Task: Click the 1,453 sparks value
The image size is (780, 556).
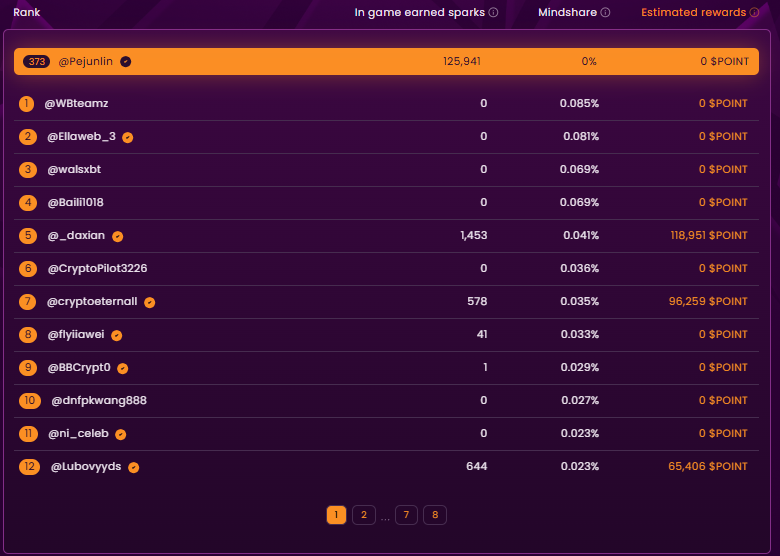Action: [x=474, y=236]
